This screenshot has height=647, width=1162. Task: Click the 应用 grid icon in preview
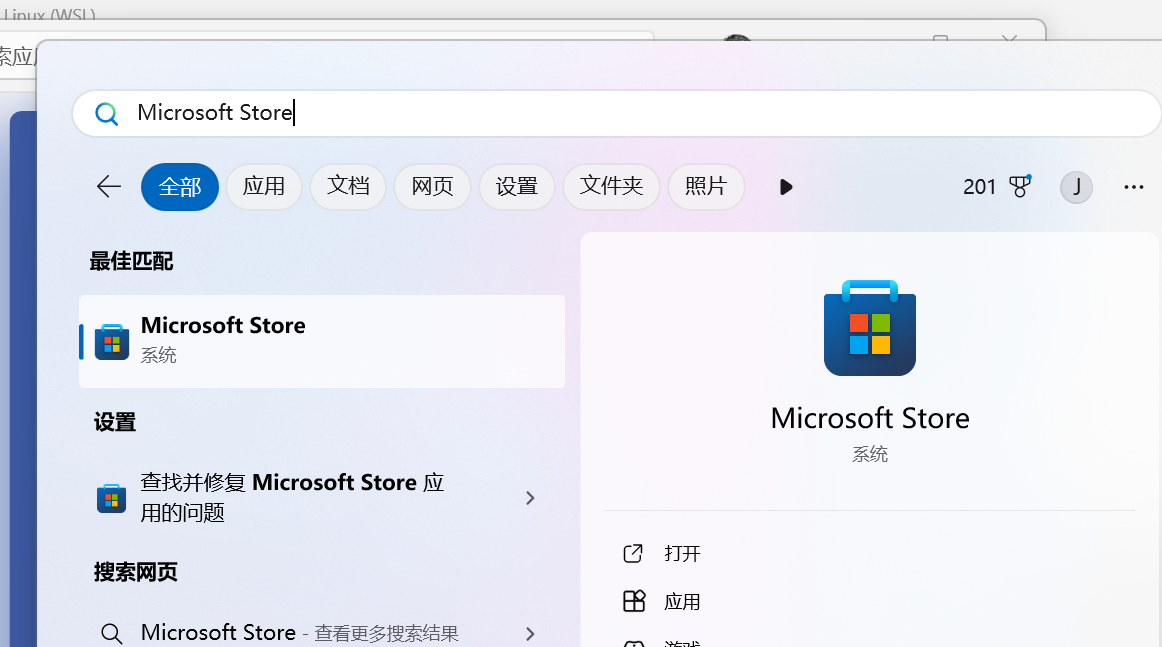[x=634, y=601]
